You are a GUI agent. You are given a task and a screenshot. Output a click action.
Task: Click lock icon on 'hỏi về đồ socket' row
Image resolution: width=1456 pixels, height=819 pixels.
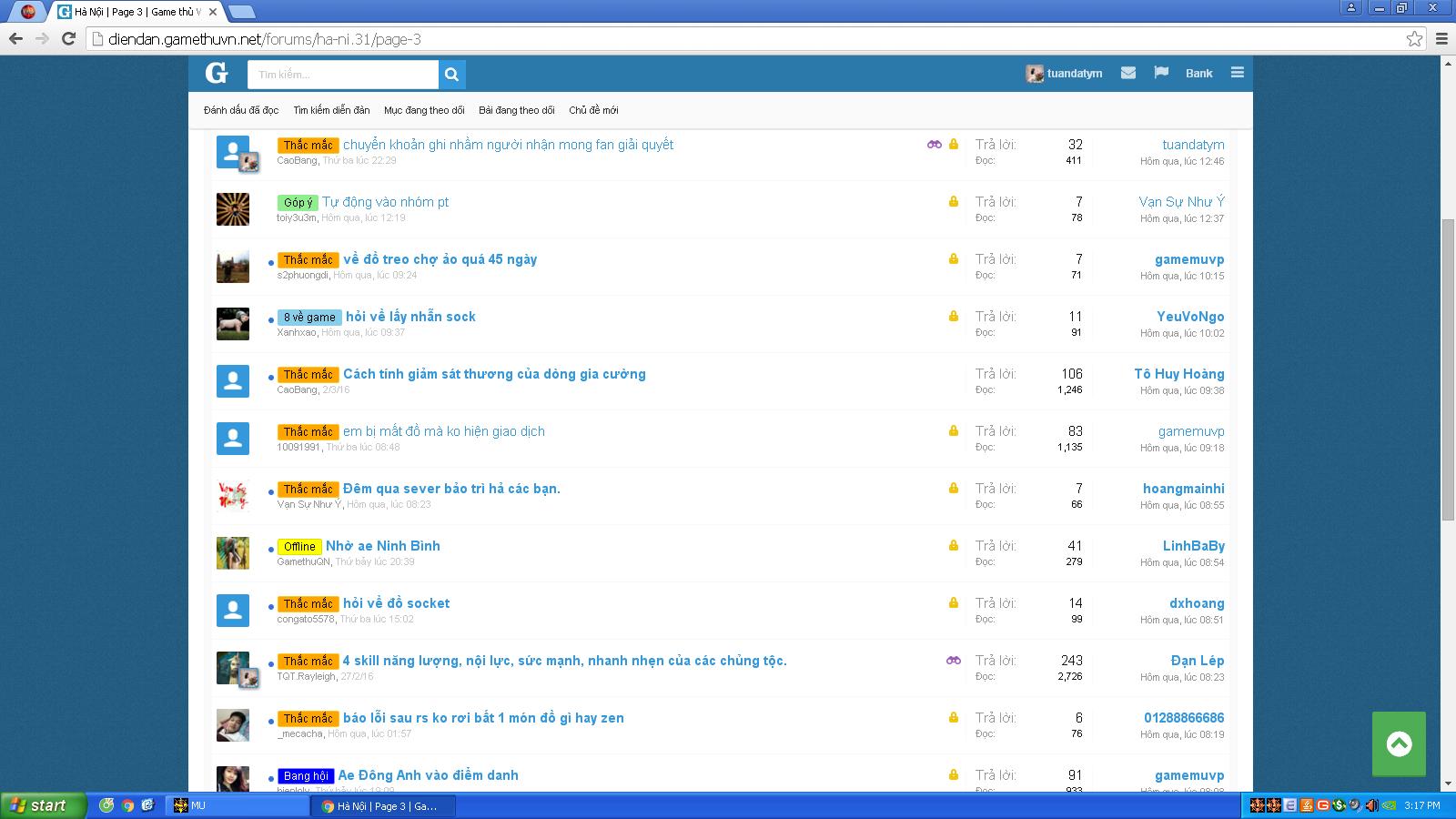[954, 602]
